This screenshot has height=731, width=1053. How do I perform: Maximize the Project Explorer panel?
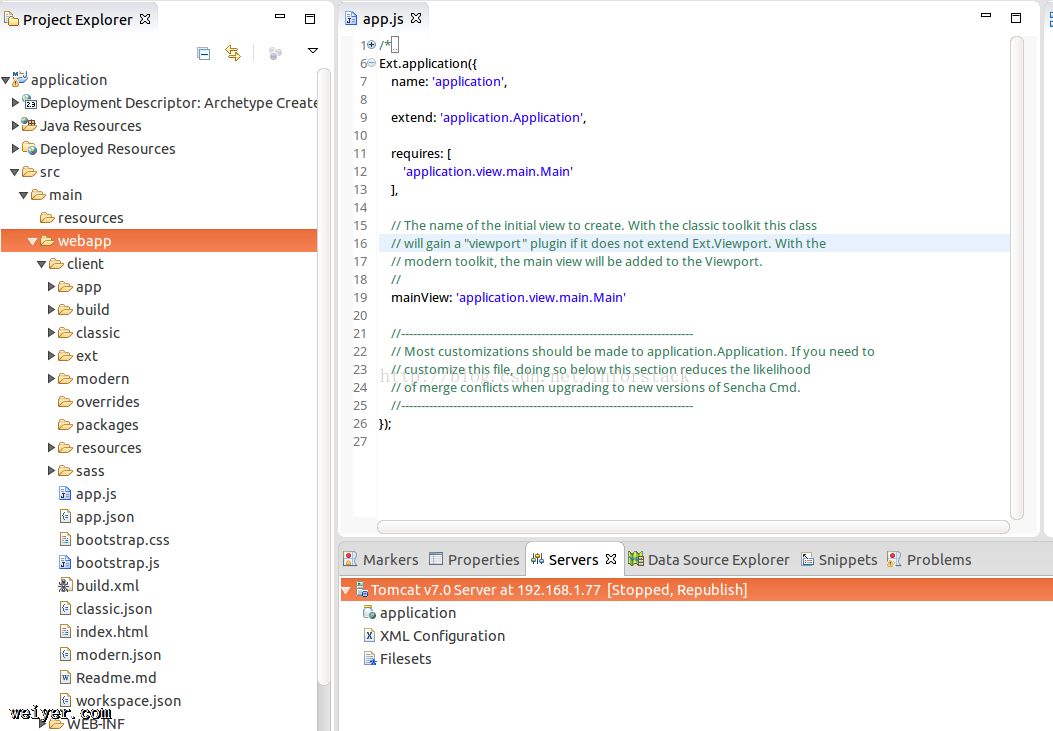310,19
